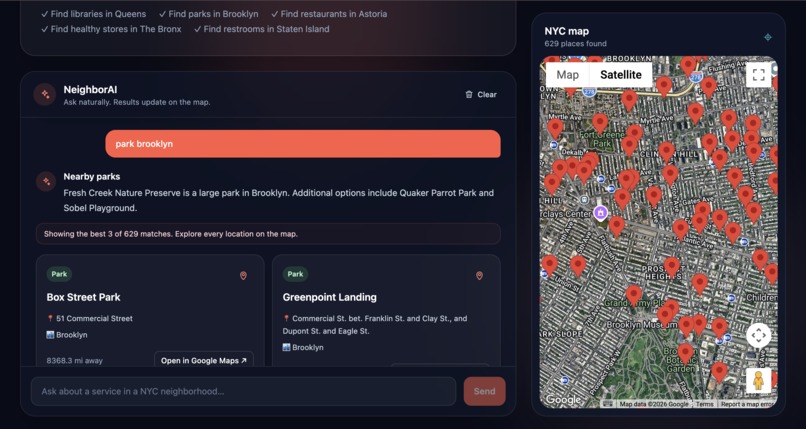806x429 pixels.
Task: Select suggestion Find healthy stores in The Bronx
Action: (x=111, y=29)
